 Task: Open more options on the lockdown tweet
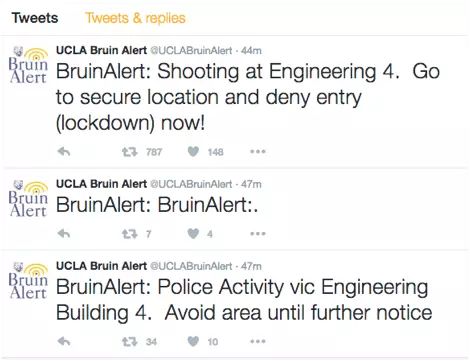tap(258, 152)
